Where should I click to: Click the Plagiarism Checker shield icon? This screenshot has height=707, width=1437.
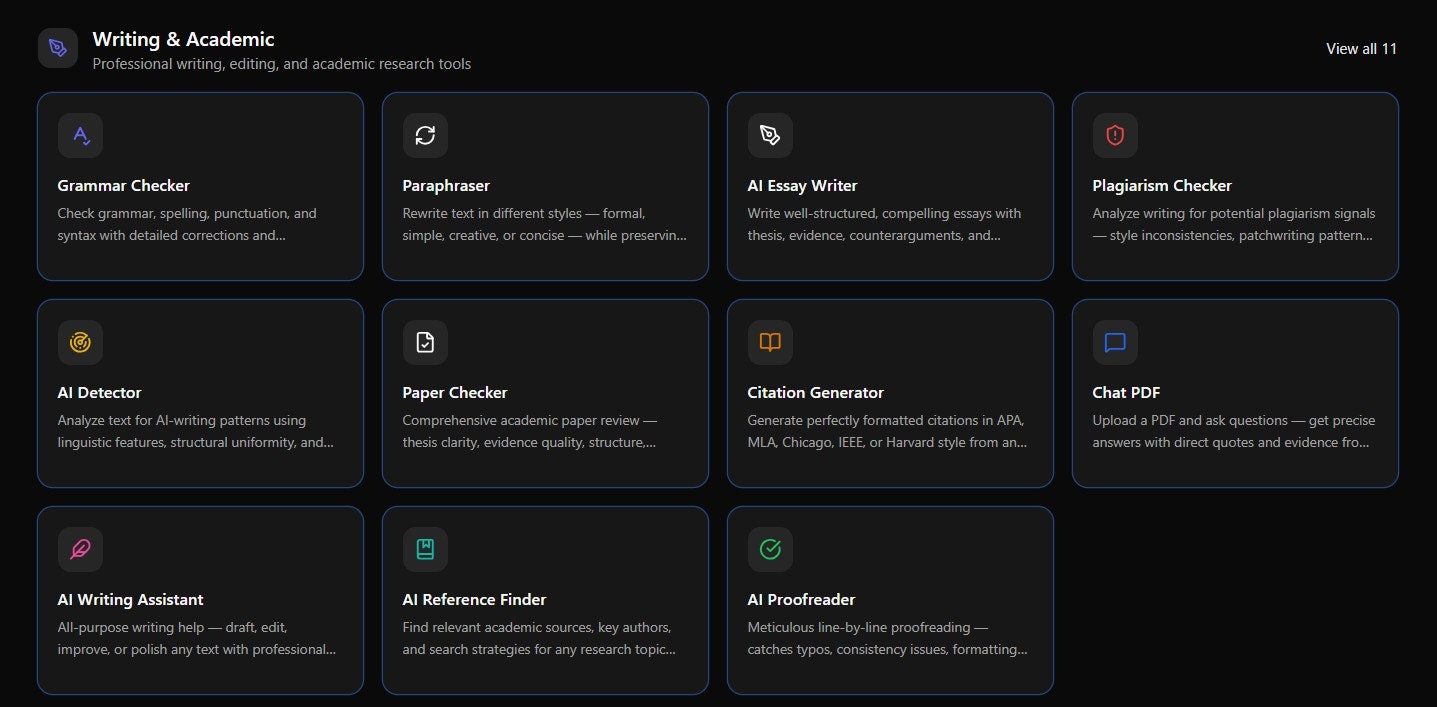point(1115,135)
